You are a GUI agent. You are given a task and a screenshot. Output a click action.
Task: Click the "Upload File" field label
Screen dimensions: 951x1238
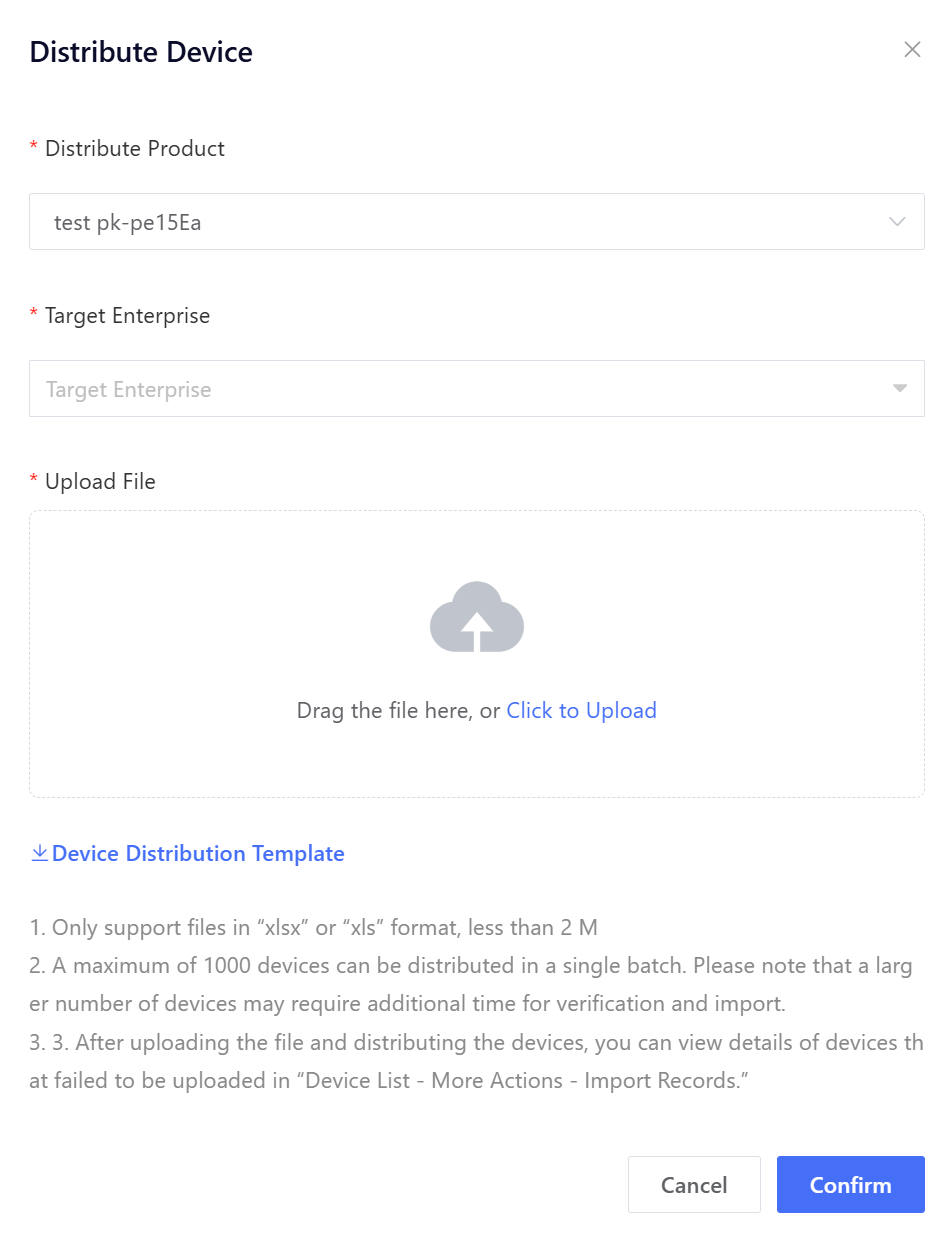click(x=100, y=482)
